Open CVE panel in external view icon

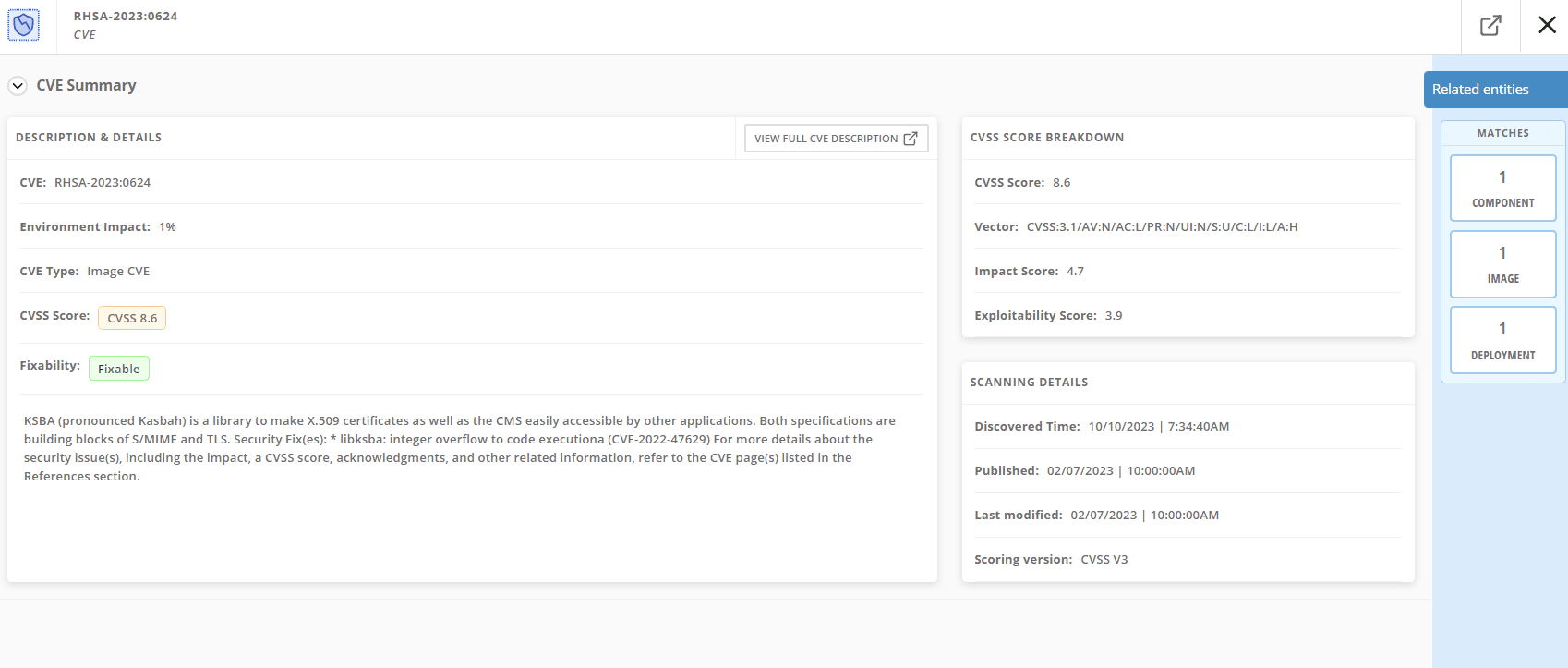point(1490,26)
